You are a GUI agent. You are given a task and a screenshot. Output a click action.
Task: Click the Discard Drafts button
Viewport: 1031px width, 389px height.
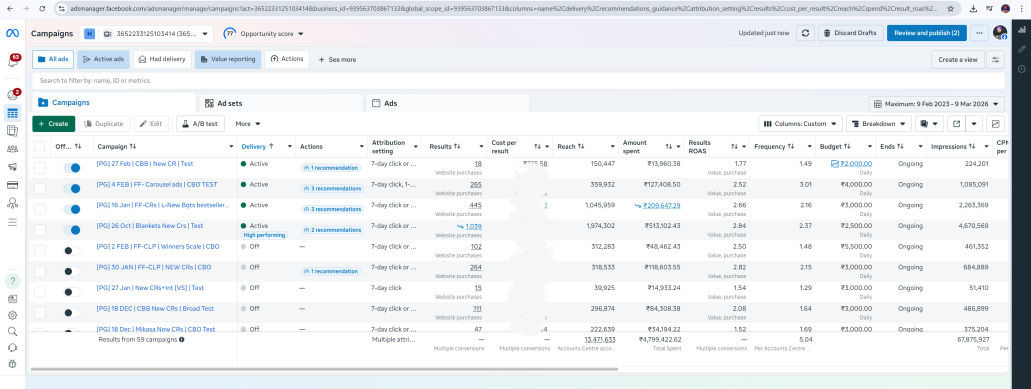point(851,33)
